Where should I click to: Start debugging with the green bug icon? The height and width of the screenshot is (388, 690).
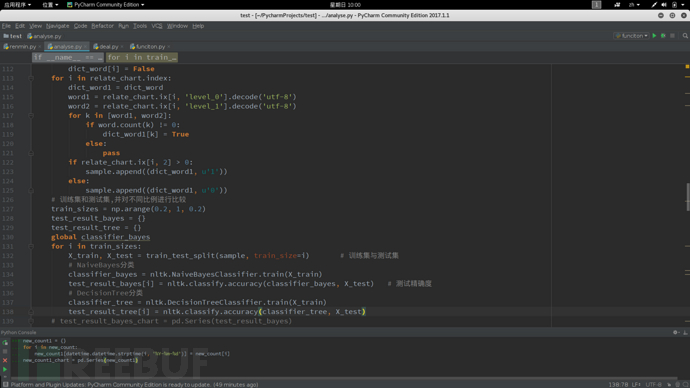663,36
